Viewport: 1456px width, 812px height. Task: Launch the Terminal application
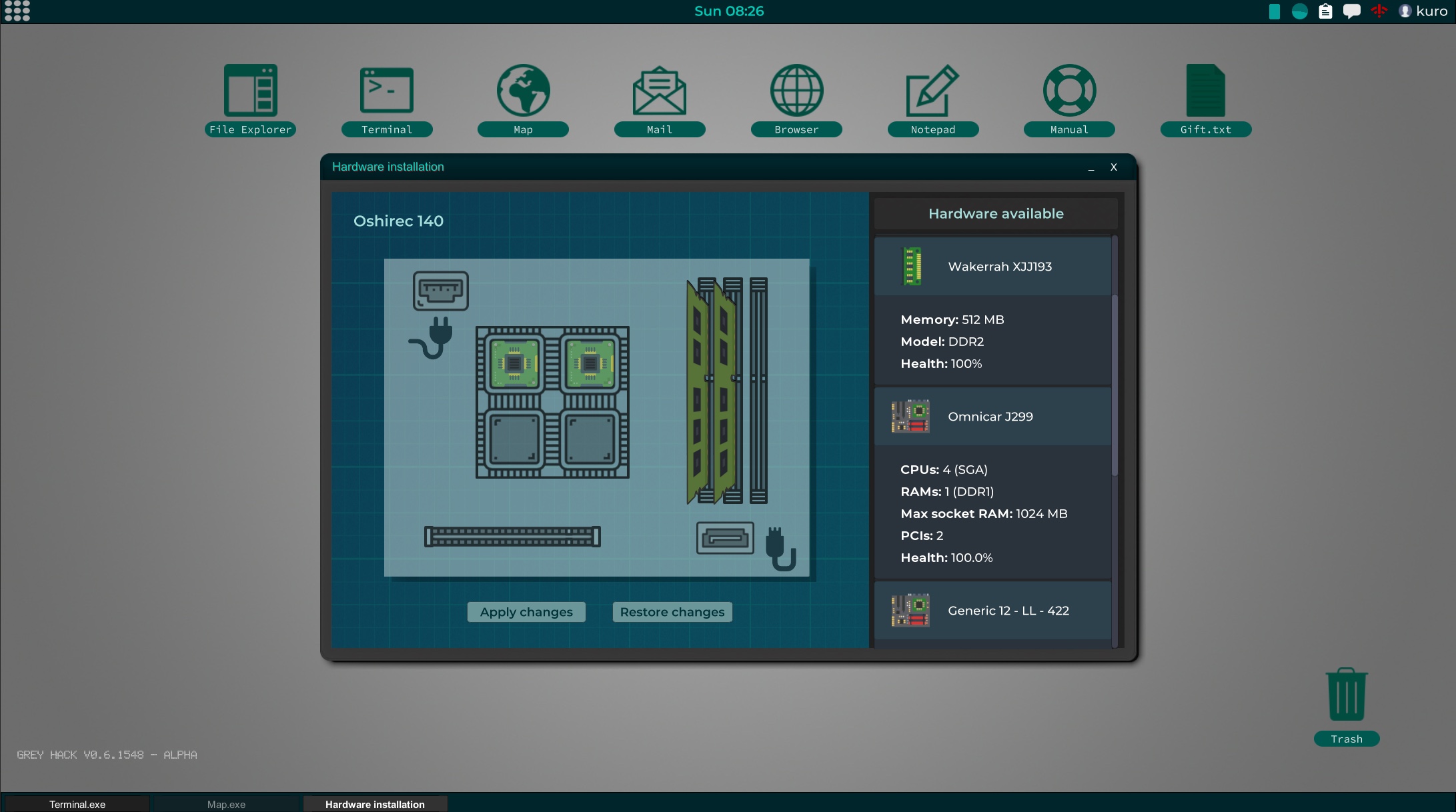(x=386, y=96)
